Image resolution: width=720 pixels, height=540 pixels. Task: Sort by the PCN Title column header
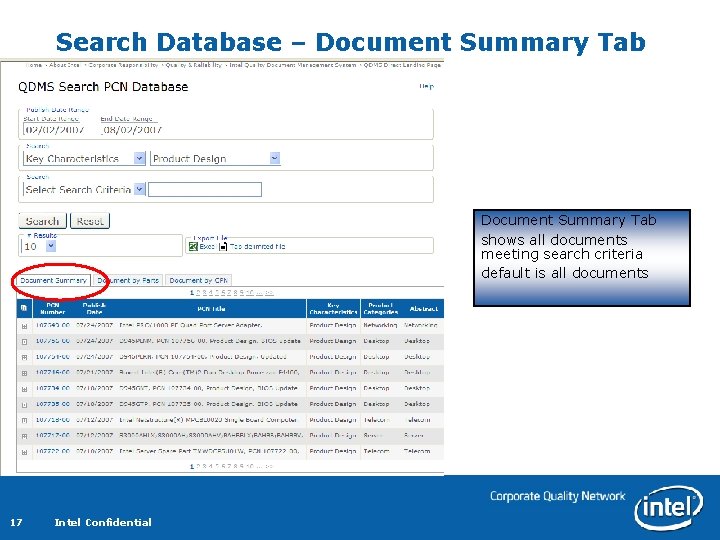tap(211, 309)
